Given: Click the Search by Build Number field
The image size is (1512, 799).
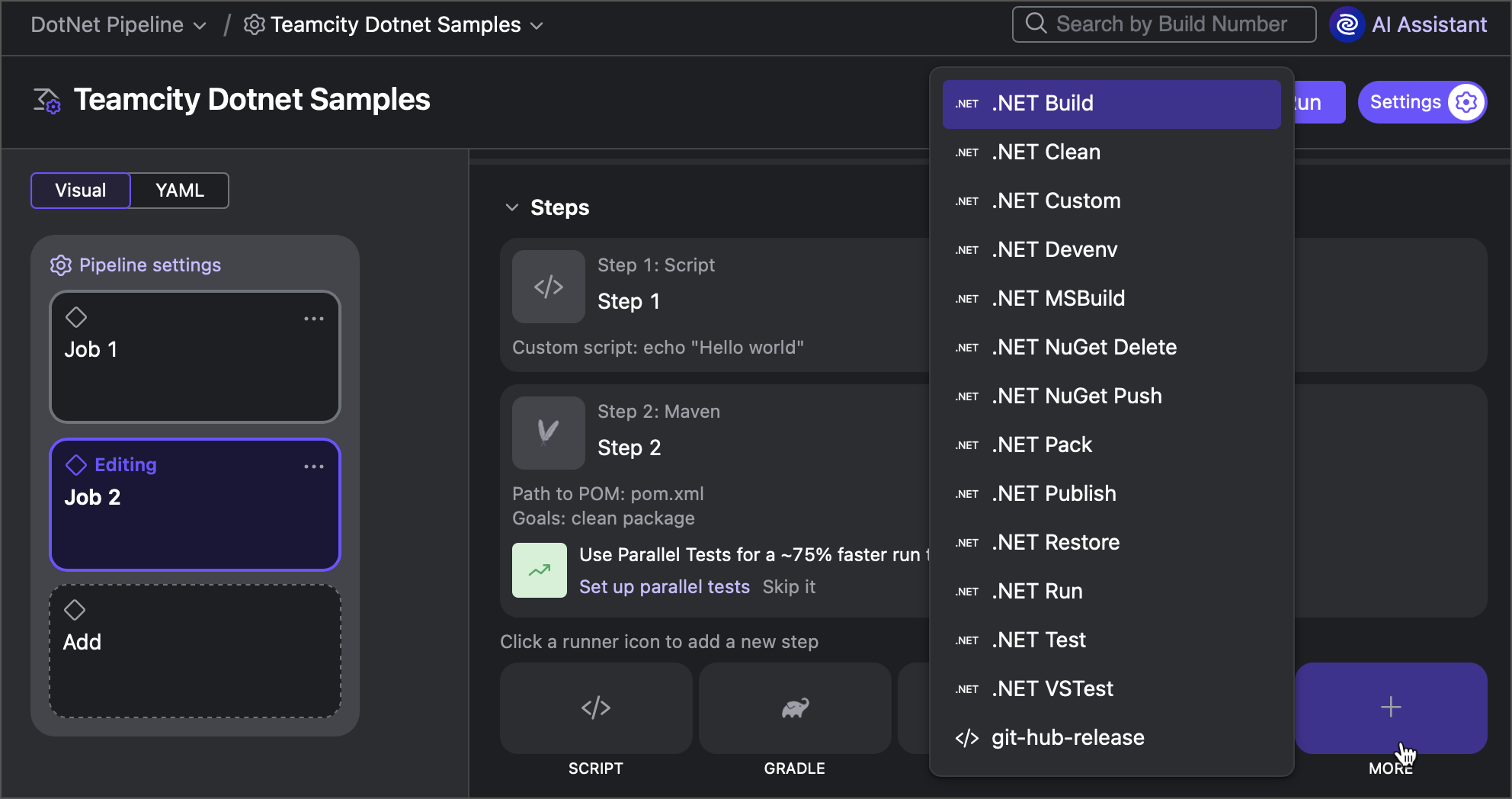Looking at the screenshot, I should click(1164, 24).
